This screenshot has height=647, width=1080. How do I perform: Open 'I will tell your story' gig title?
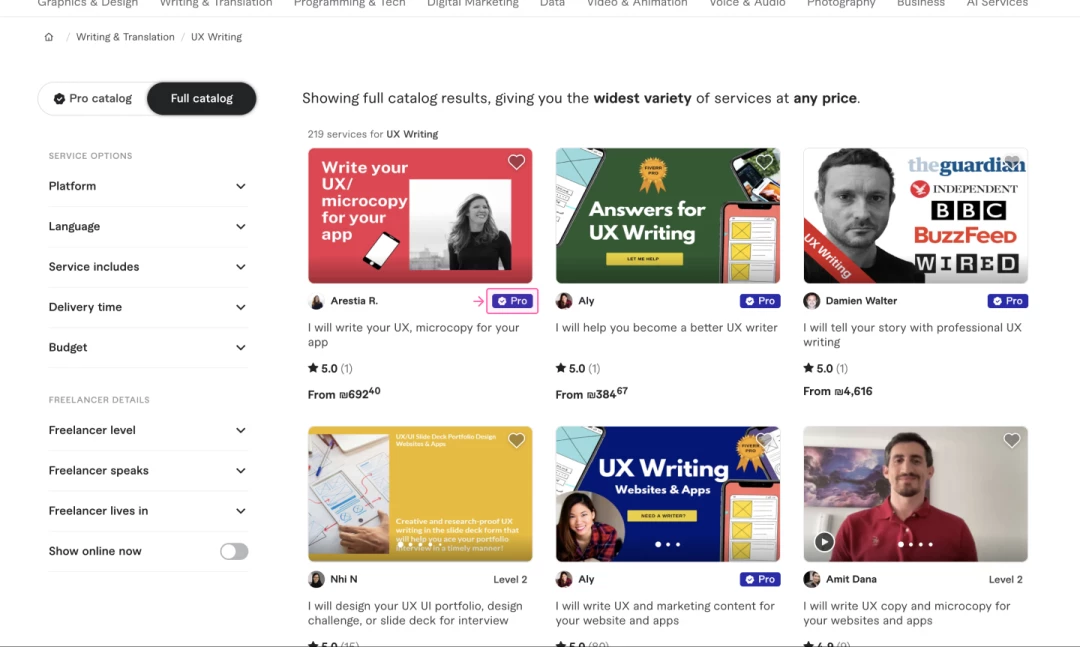(913, 335)
